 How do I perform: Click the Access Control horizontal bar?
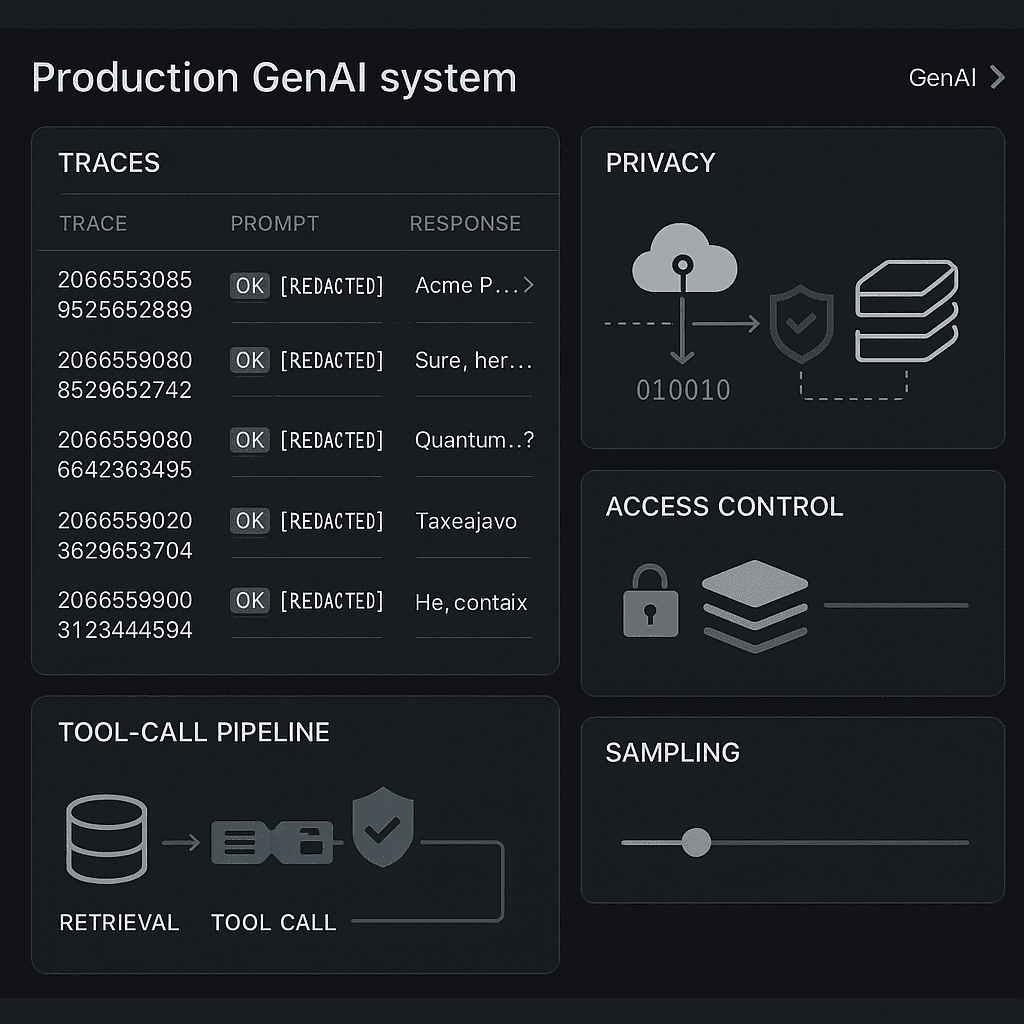(896, 605)
